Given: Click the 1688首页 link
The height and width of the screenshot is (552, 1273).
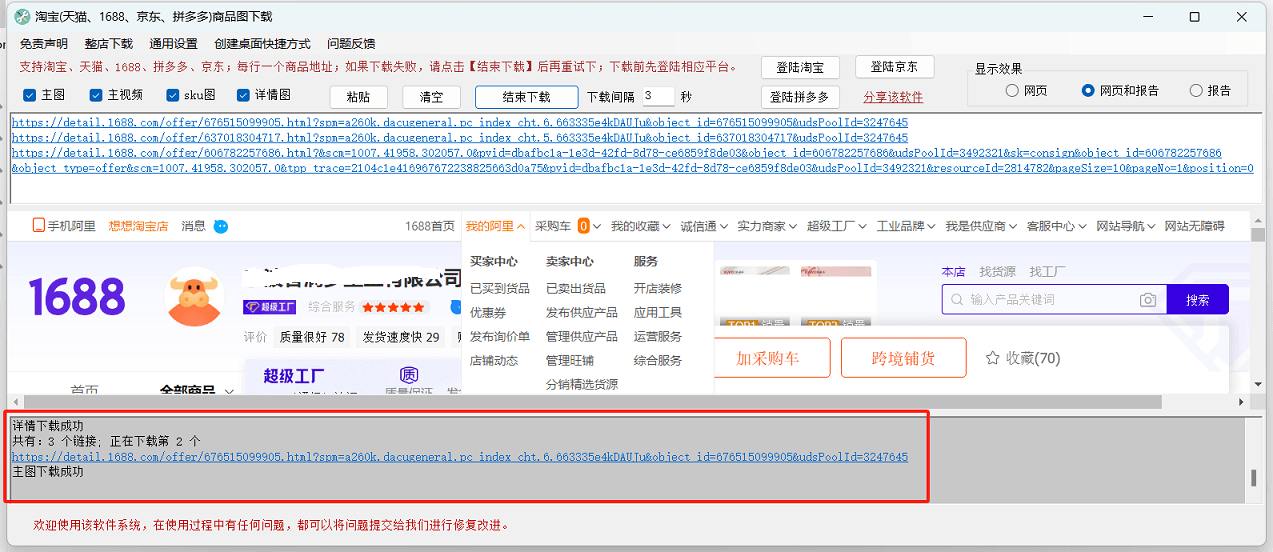Looking at the screenshot, I should 430,226.
